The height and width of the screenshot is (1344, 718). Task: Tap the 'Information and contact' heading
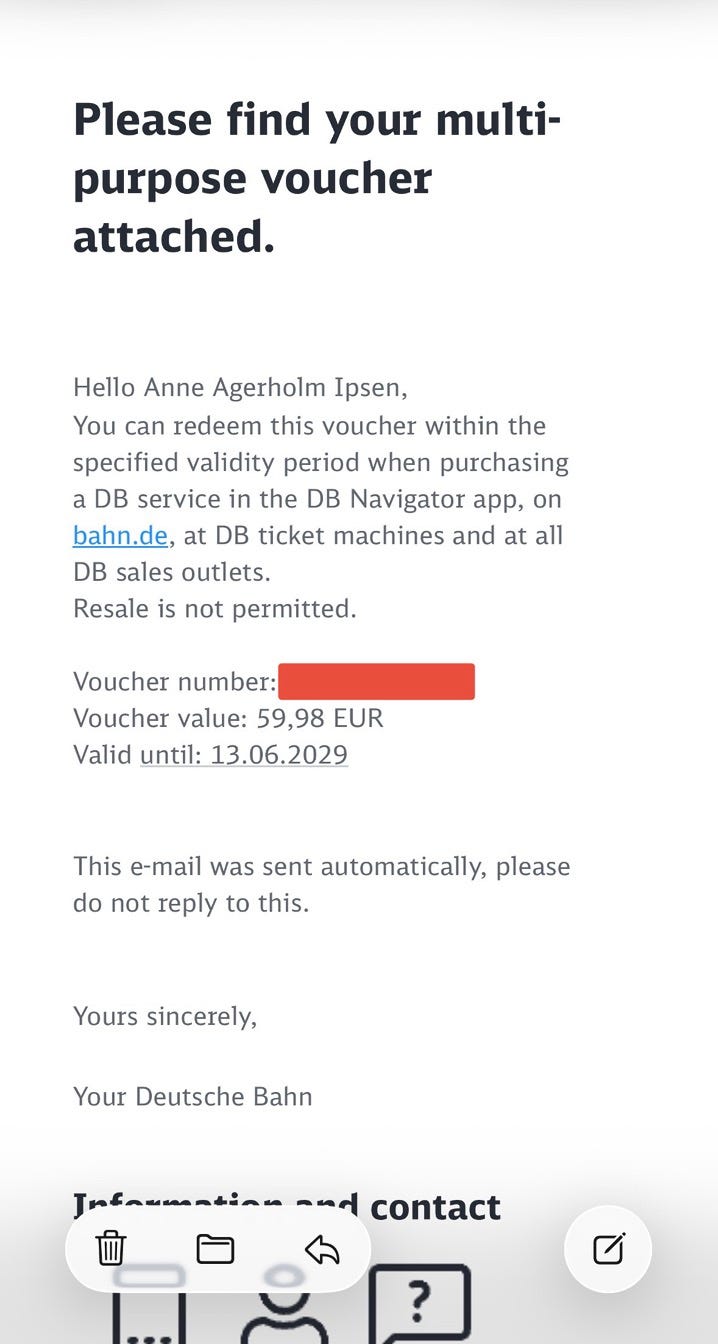[287, 1206]
